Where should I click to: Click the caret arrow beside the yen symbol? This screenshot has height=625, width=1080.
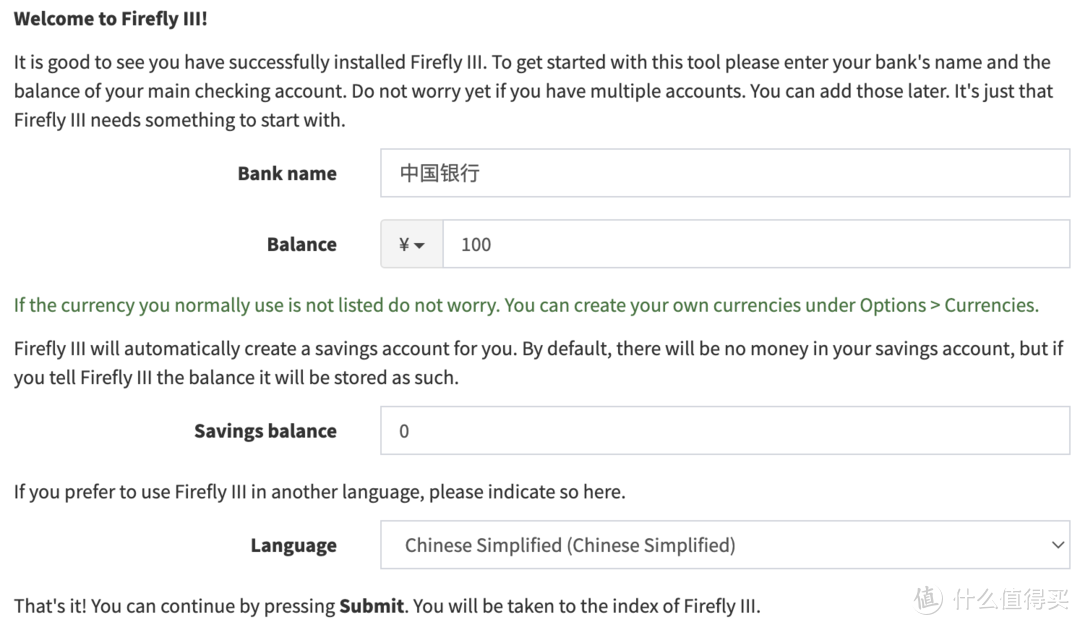(420, 245)
